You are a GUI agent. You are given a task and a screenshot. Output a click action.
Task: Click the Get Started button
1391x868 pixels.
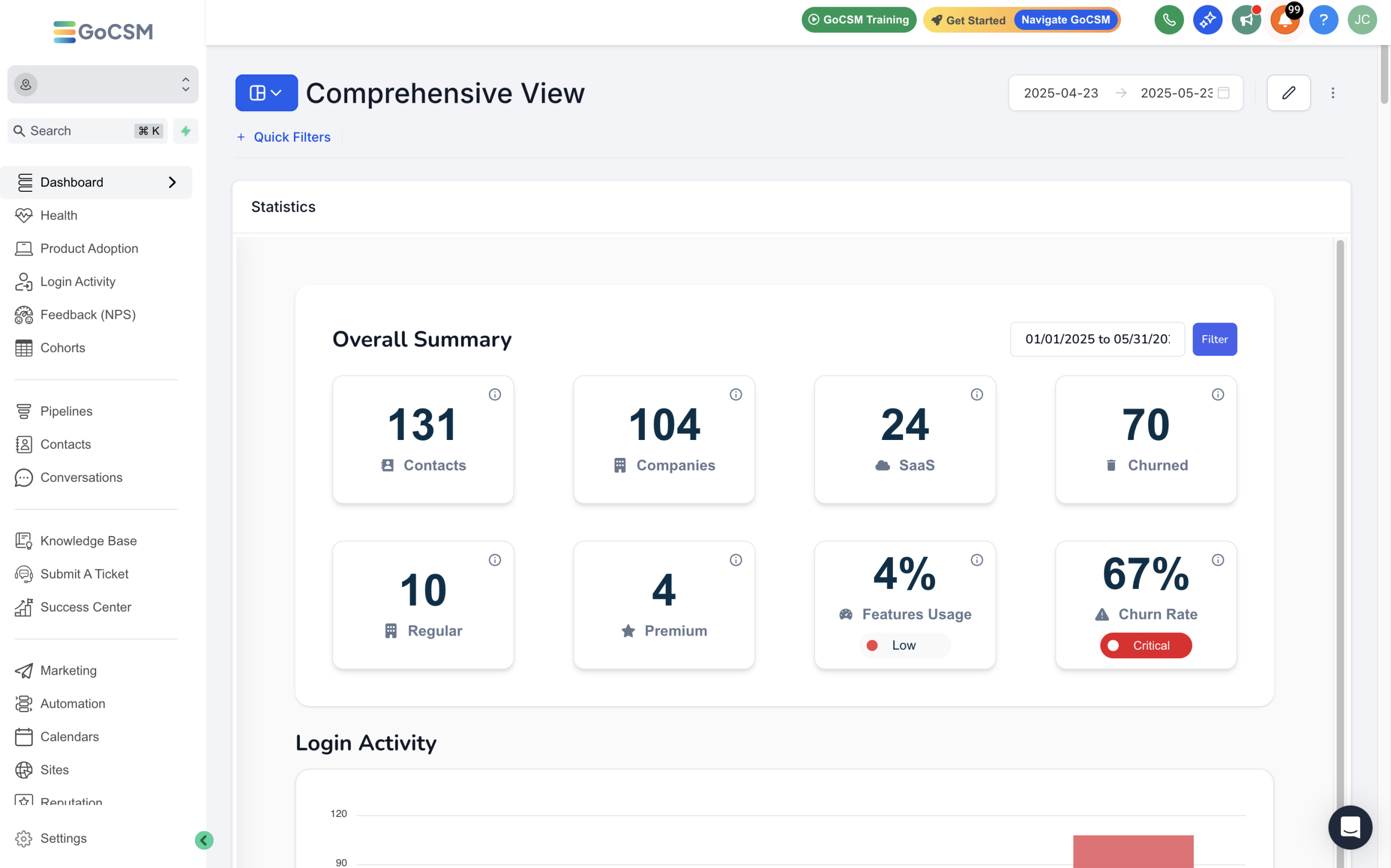tap(968, 20)
